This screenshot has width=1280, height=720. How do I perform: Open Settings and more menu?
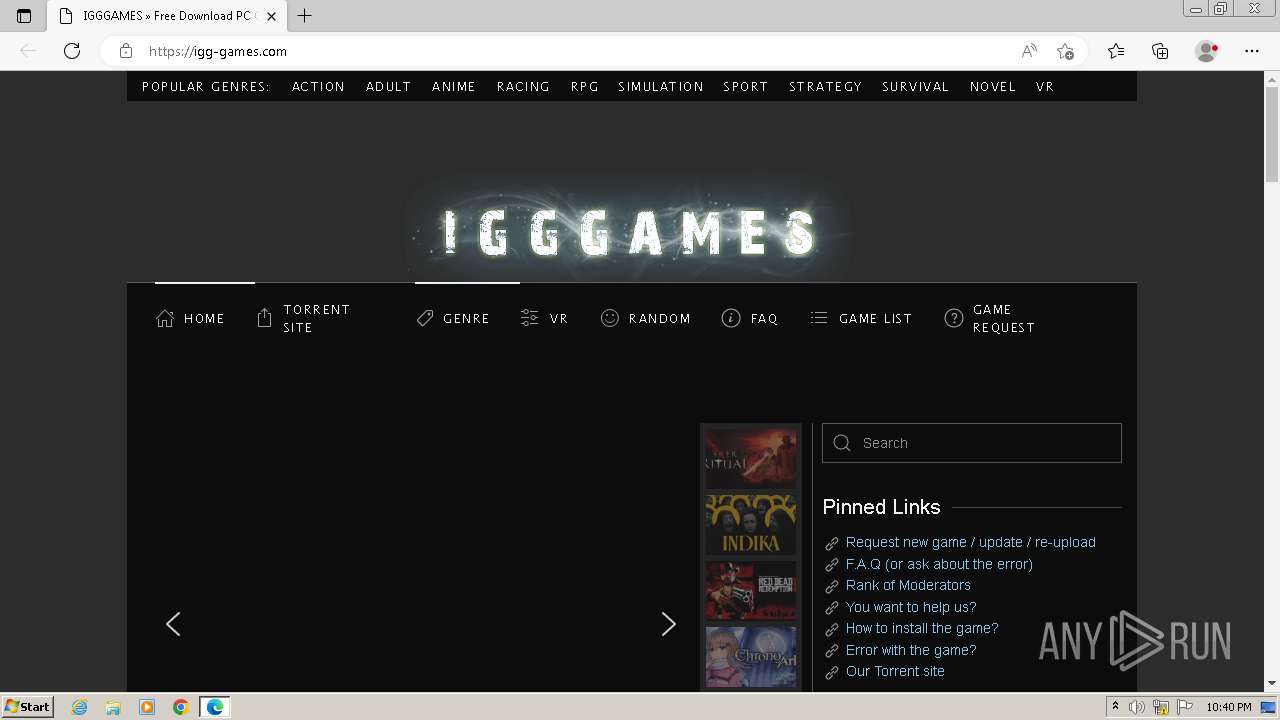[x=1252, y=51]
